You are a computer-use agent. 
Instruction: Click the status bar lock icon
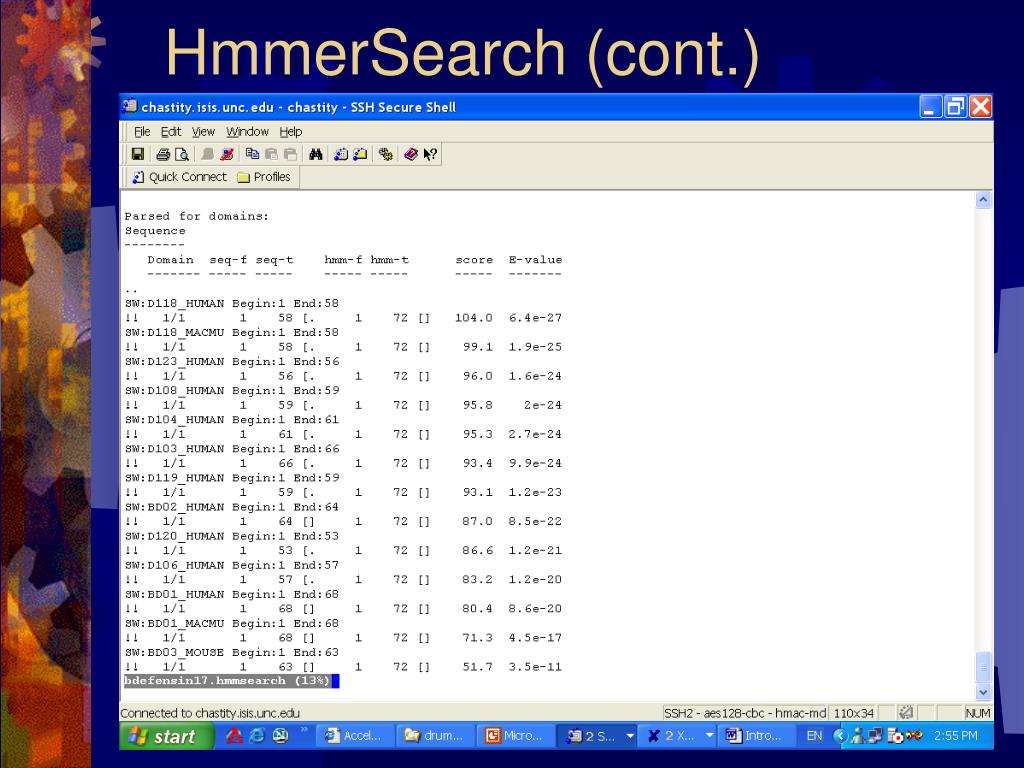pyautogui.click(x=905, y=713)
